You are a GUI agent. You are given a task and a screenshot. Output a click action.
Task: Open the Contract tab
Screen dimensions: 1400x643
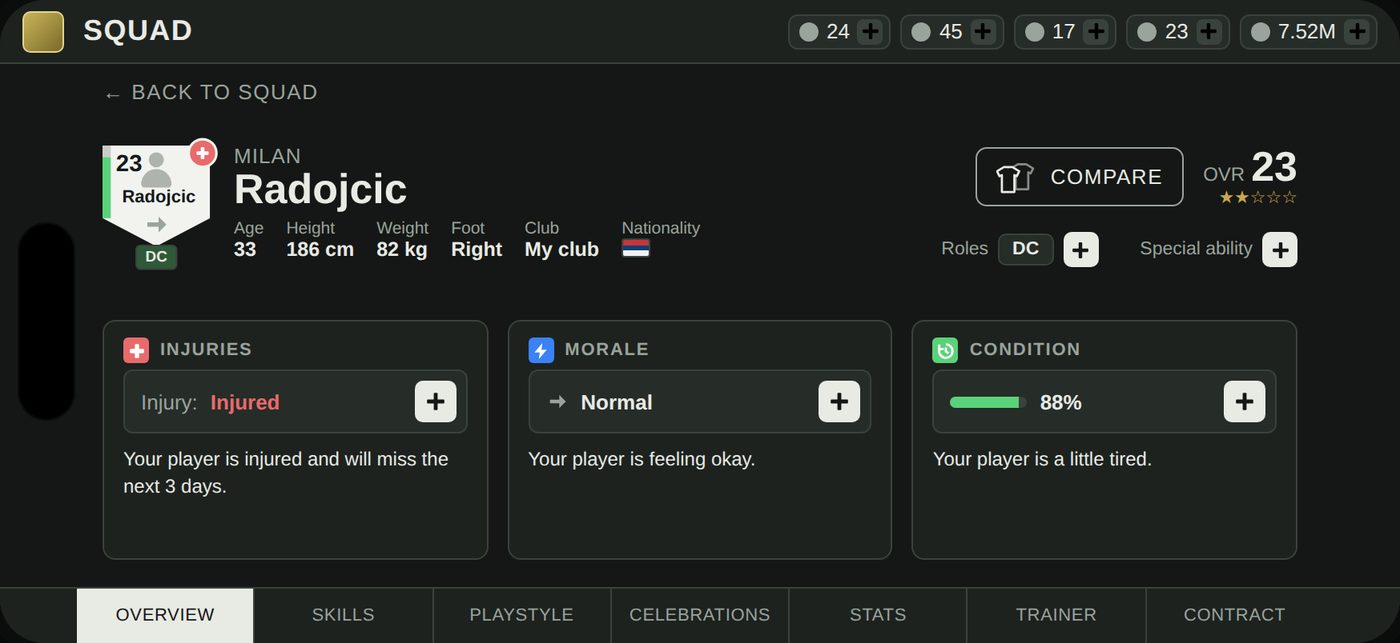[1235, 615]
